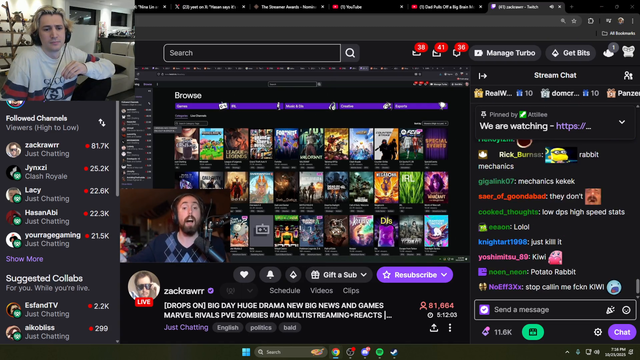Open Chrome media controls icon

[609, 21]
